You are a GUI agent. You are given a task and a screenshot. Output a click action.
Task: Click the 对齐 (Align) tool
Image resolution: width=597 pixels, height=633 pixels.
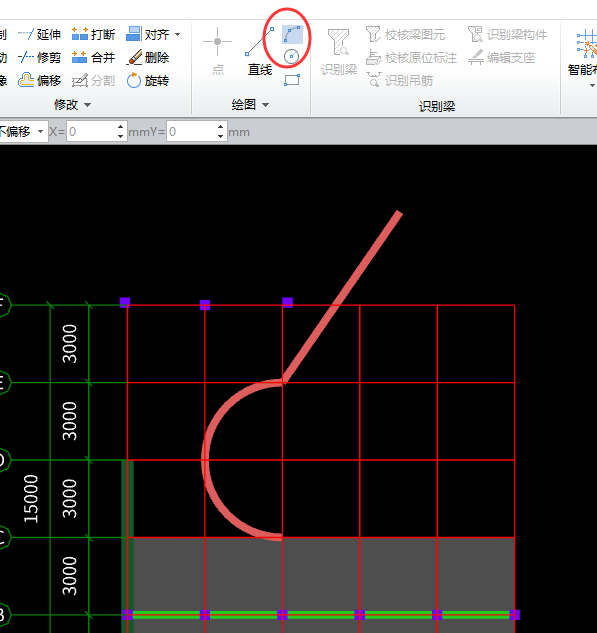(x=148, y=34)
